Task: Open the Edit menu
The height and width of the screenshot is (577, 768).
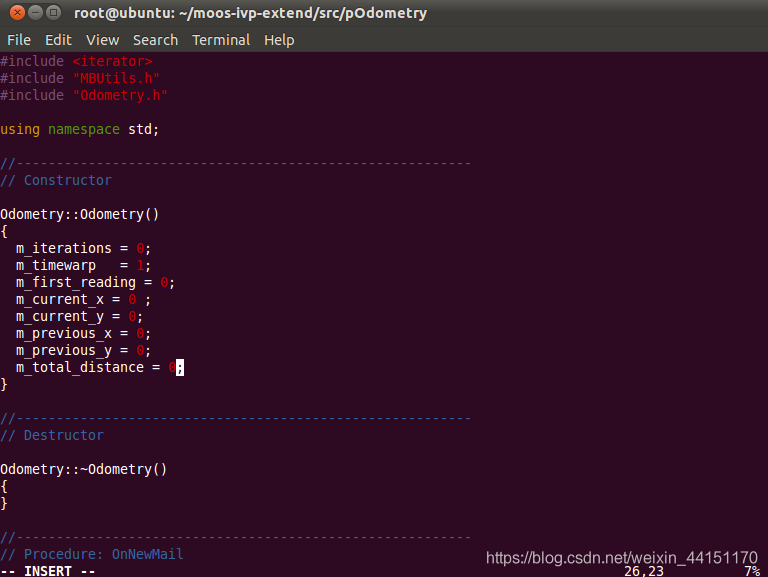Action: [58, 40]
